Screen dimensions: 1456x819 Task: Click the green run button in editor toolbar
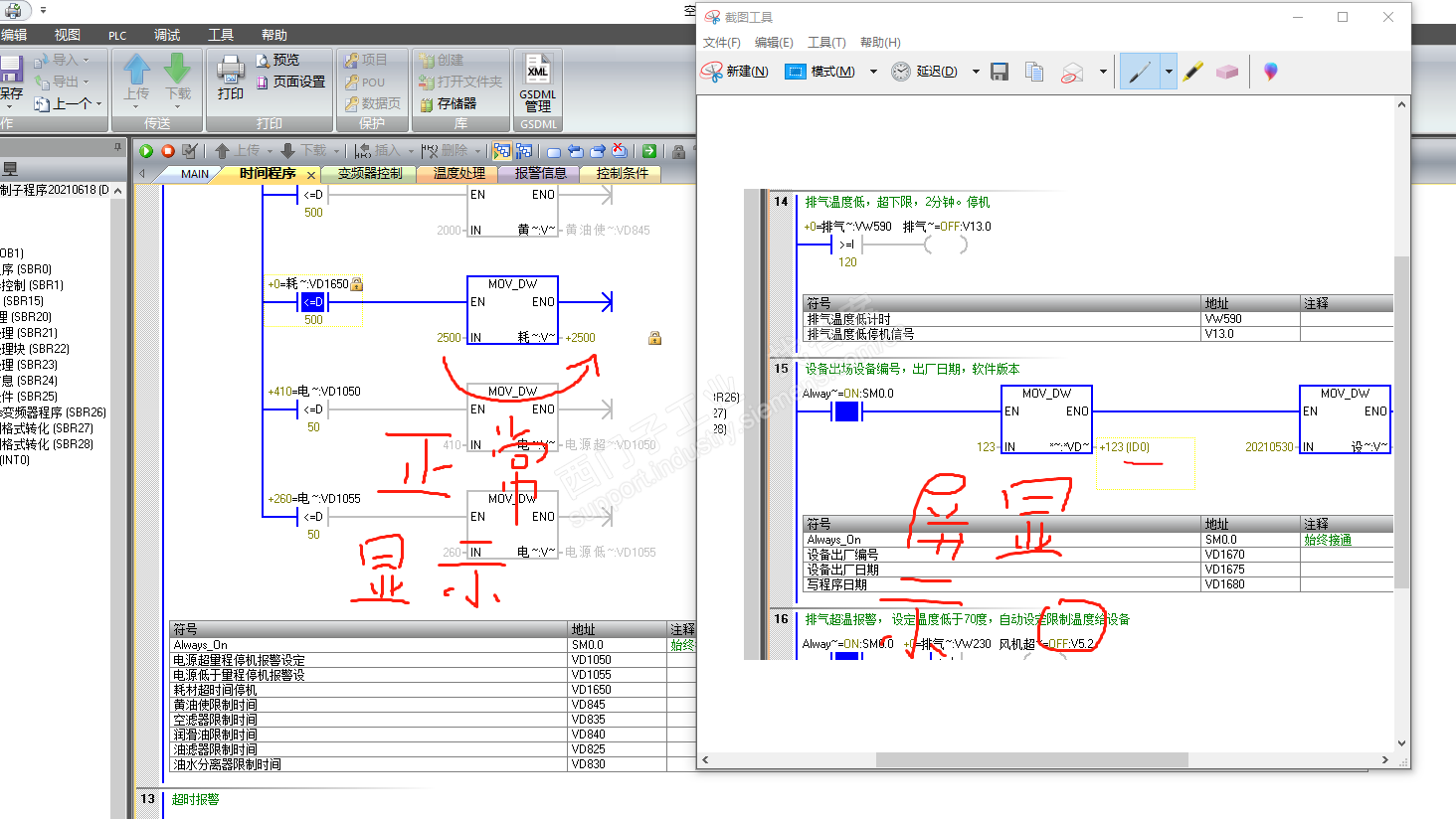pyautogui.click(x=146, y=151)
